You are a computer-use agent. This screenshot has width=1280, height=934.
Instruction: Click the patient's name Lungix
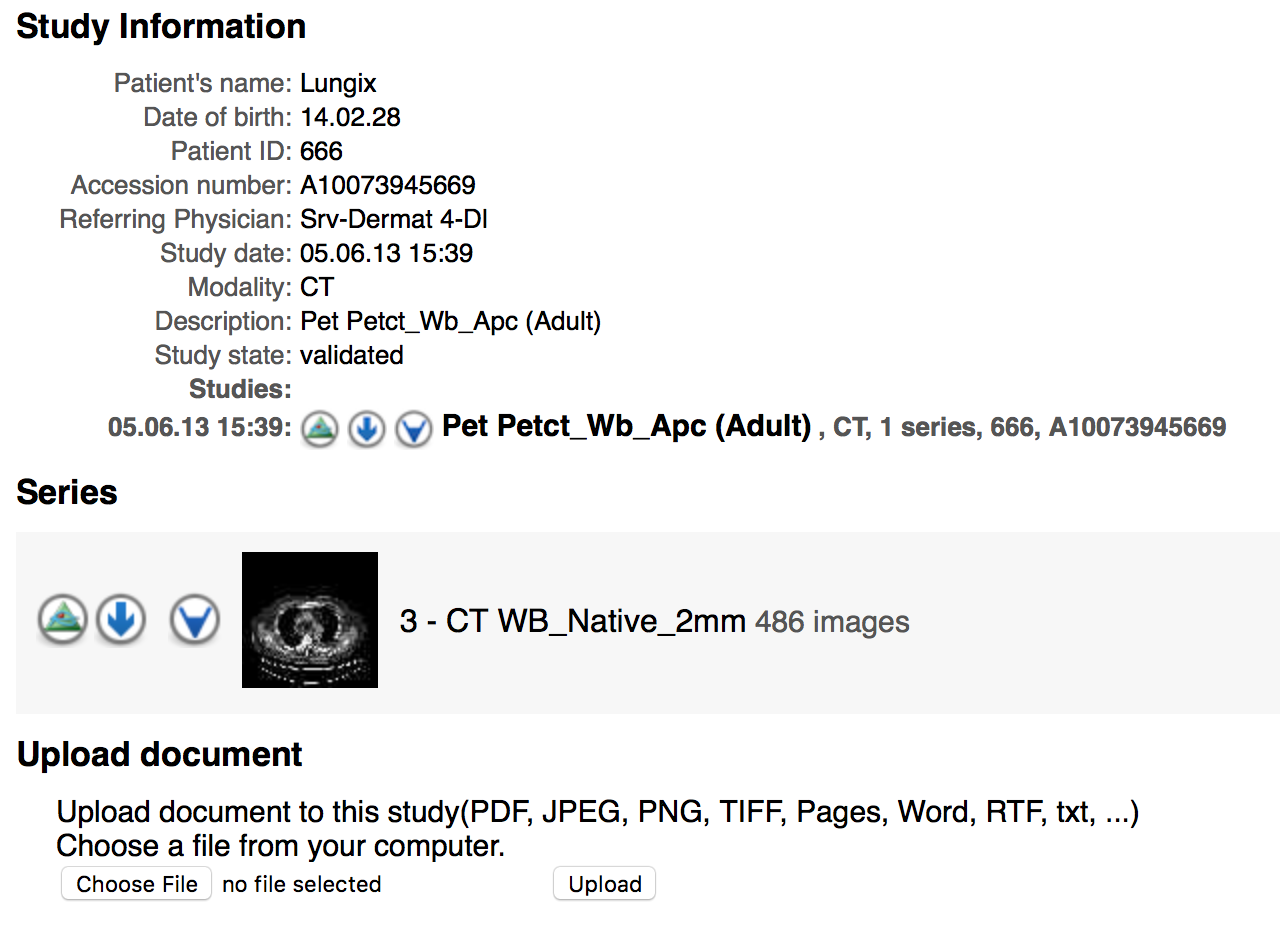click(x=338, y=84)
